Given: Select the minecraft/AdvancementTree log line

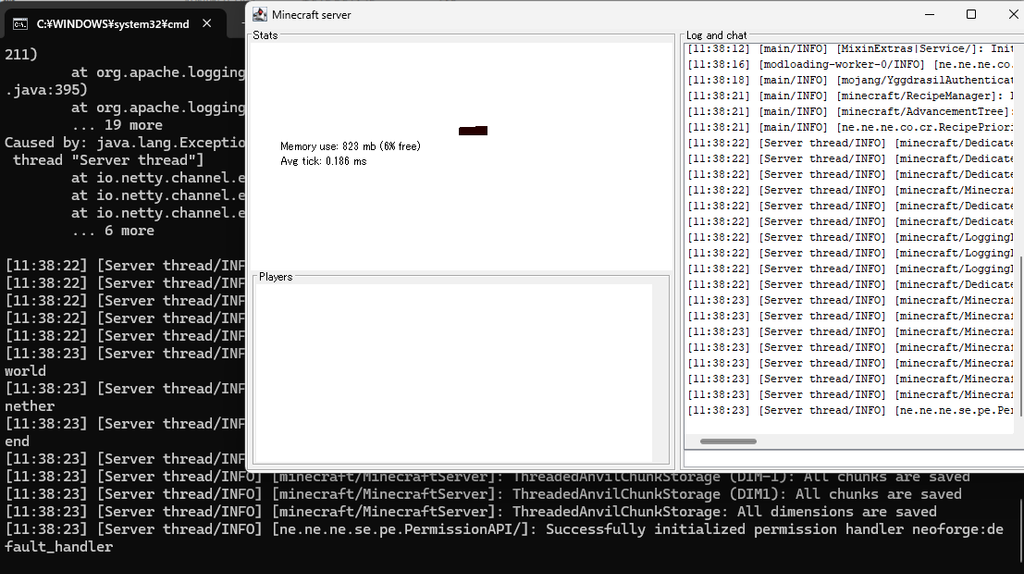Looking at the screenshot, I should click(850, 112).
